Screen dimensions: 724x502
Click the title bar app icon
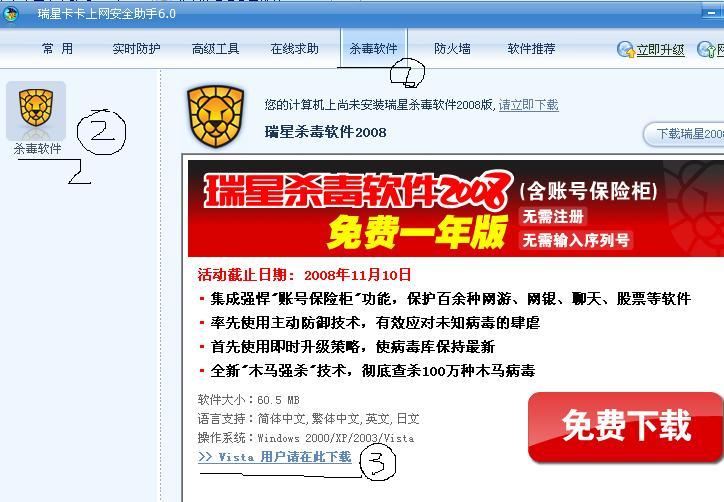pos(10,14)
